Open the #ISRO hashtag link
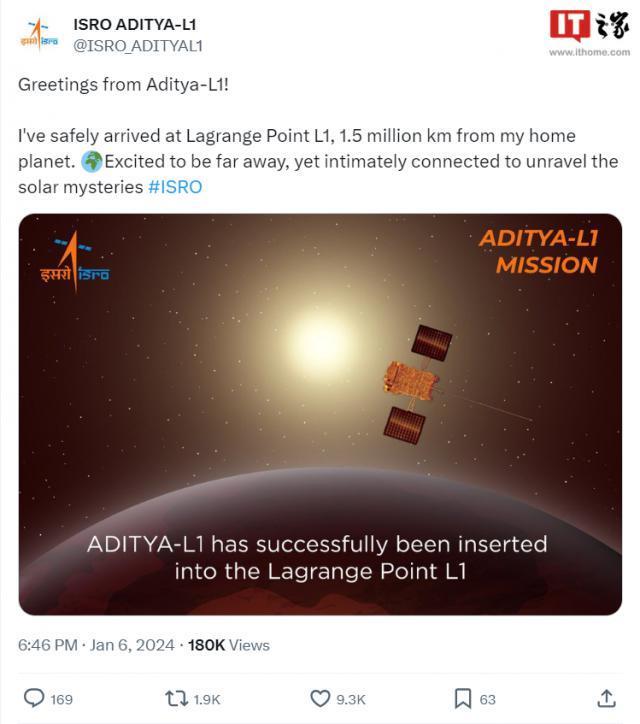 [175, 187]
